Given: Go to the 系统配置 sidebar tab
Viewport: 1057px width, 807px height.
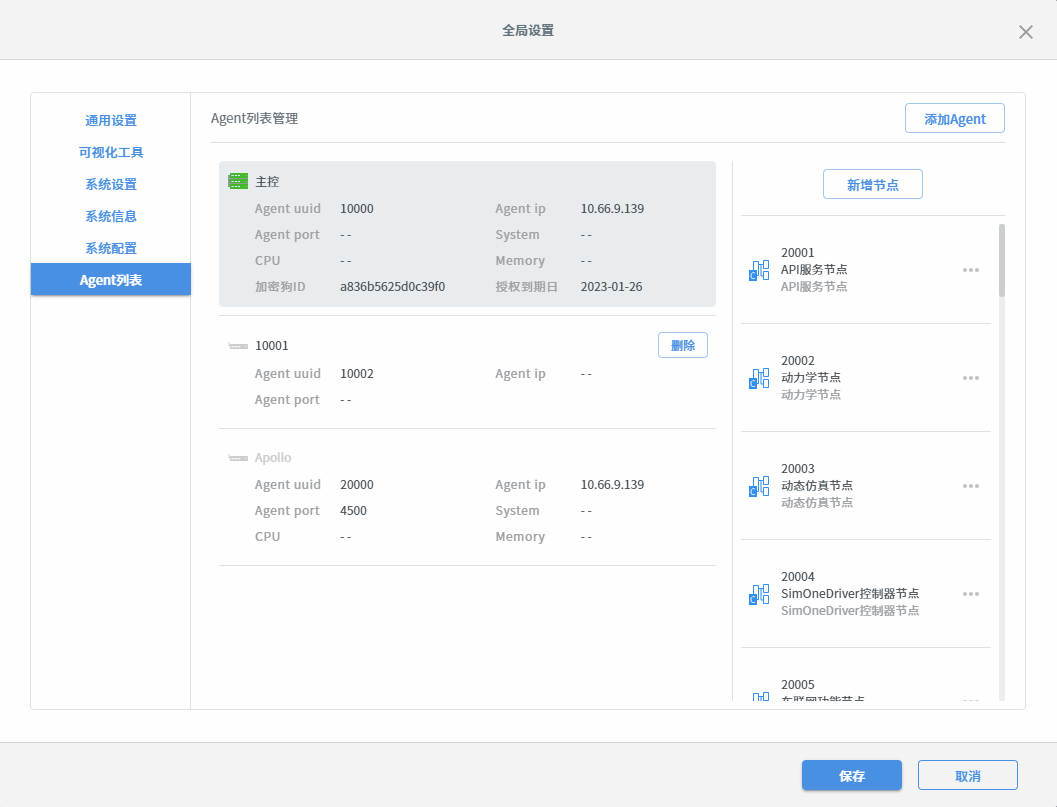Looking at the screenshot, I should click(x=111, y=248).
